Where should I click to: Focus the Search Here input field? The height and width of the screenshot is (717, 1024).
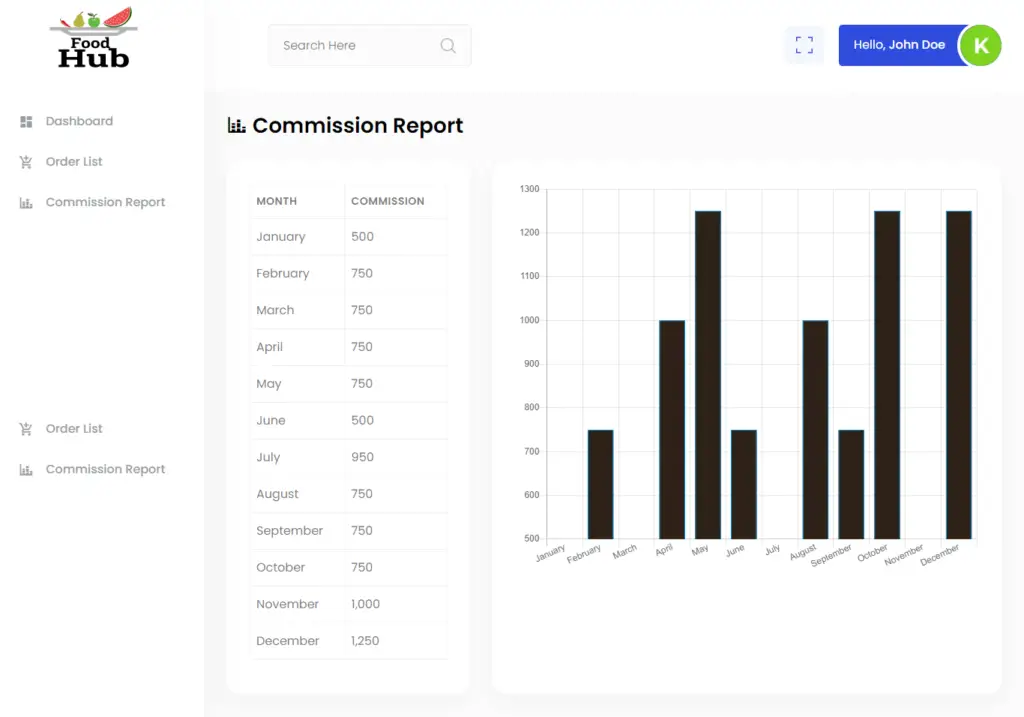tap(355, 45)
